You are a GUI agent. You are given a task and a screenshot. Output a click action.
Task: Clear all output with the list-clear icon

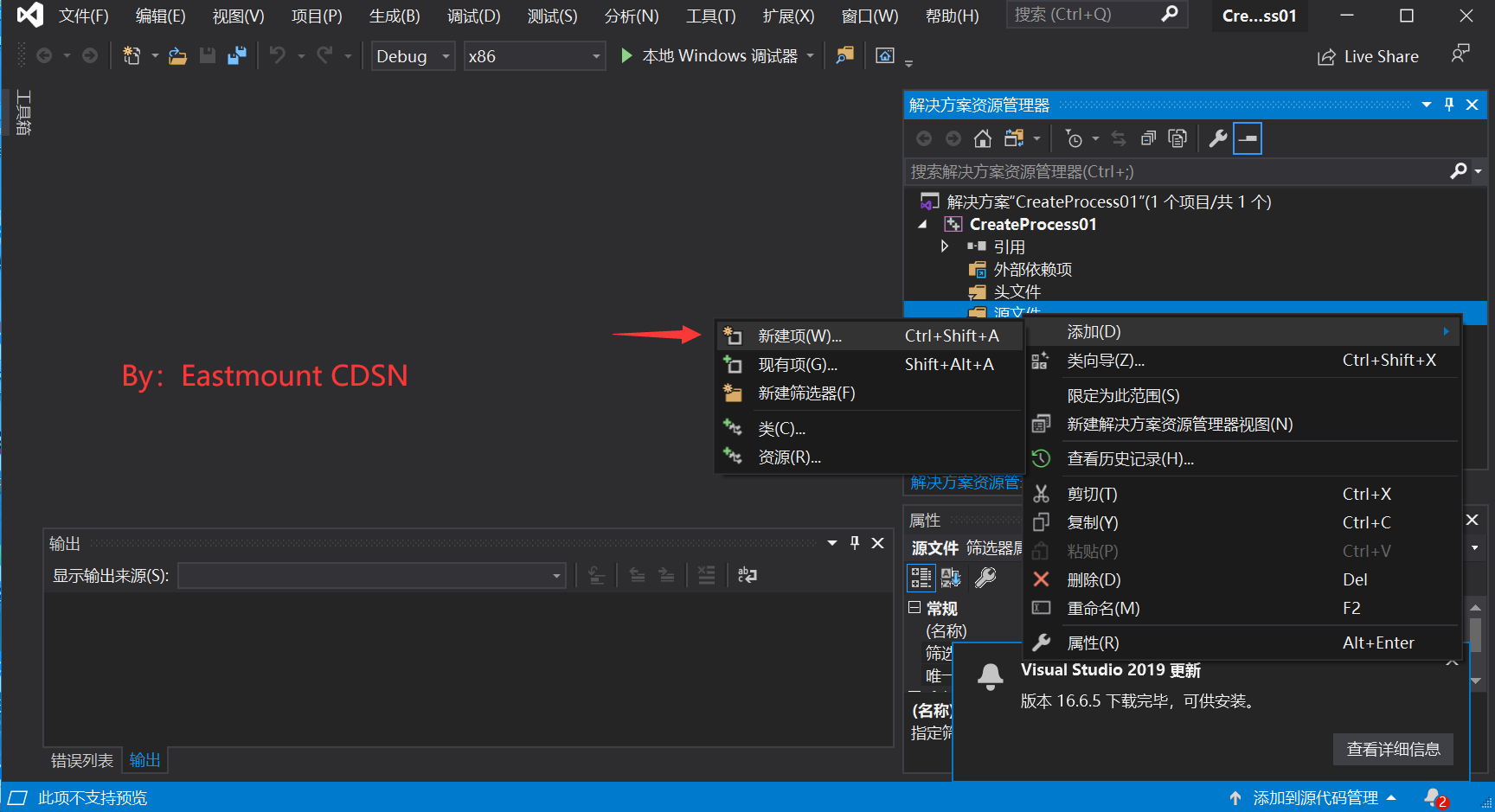(x=707, y=576)
